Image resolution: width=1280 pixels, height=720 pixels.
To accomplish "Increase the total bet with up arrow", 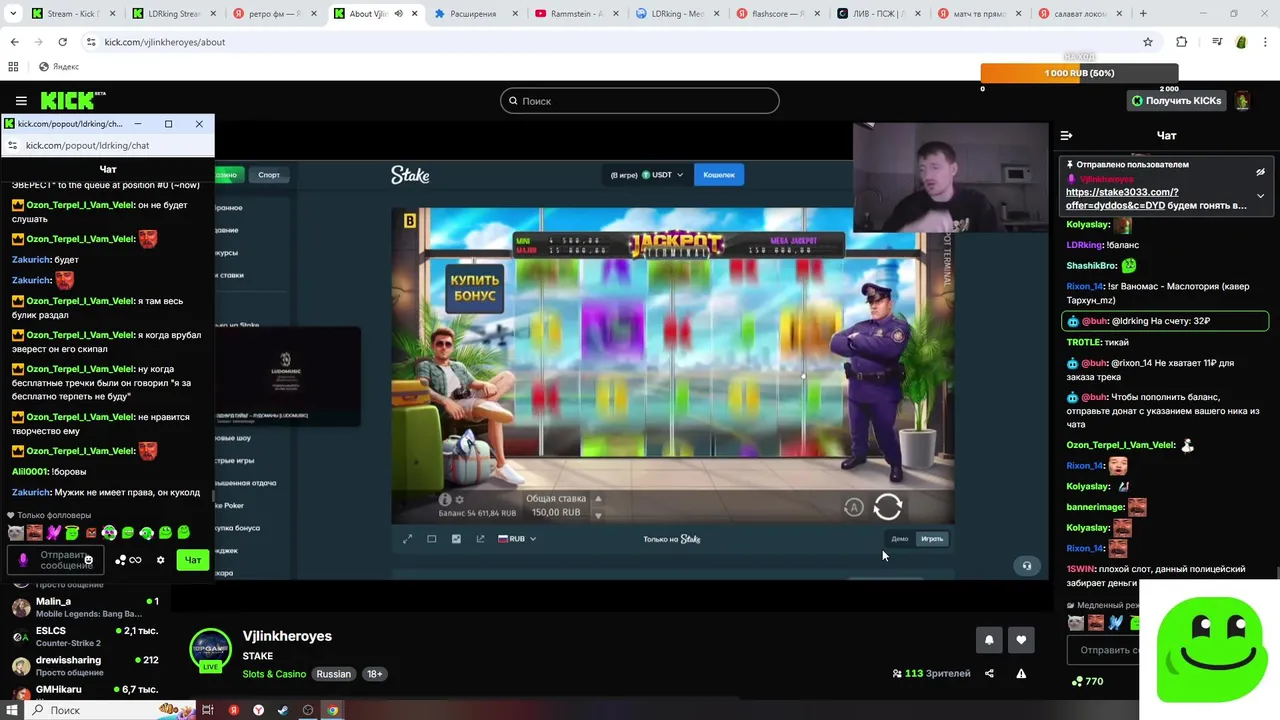I will tap(598, 499).
